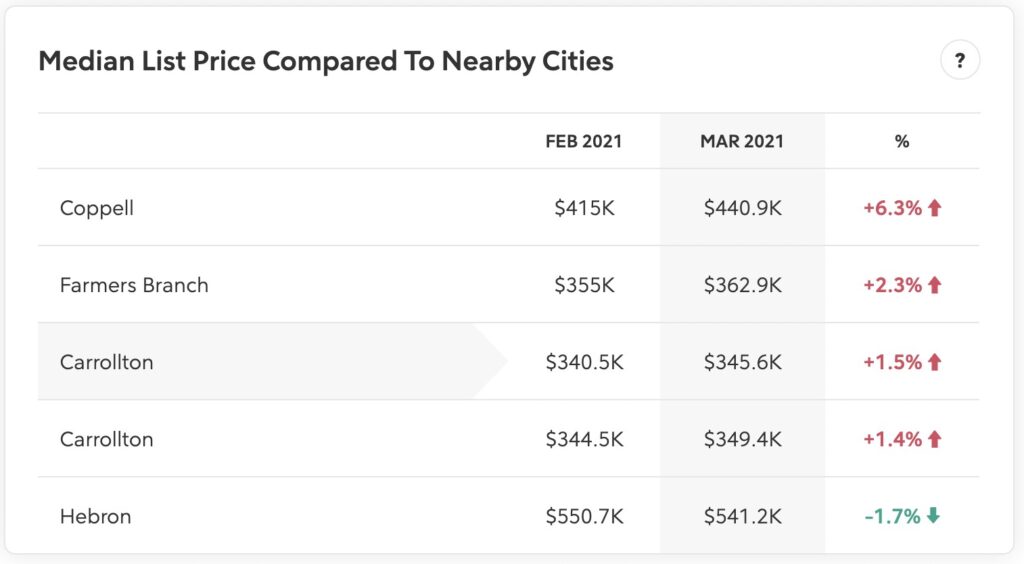The height and width of the screenshot is (564, 1024).
Task: Click the +6.3% change value
Action: [x=893, y=208]
